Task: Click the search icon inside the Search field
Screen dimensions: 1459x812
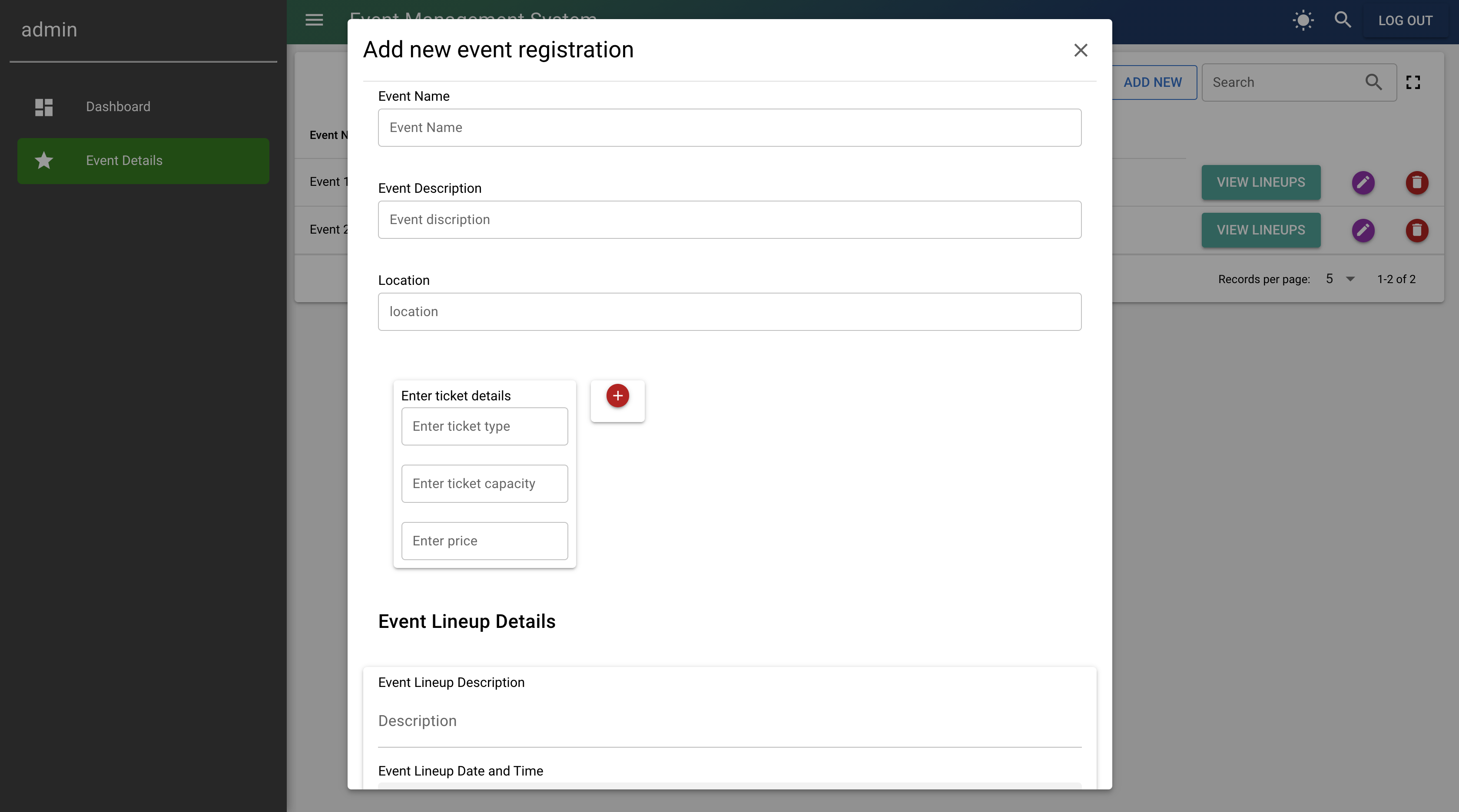Action: pos(1373,82)
